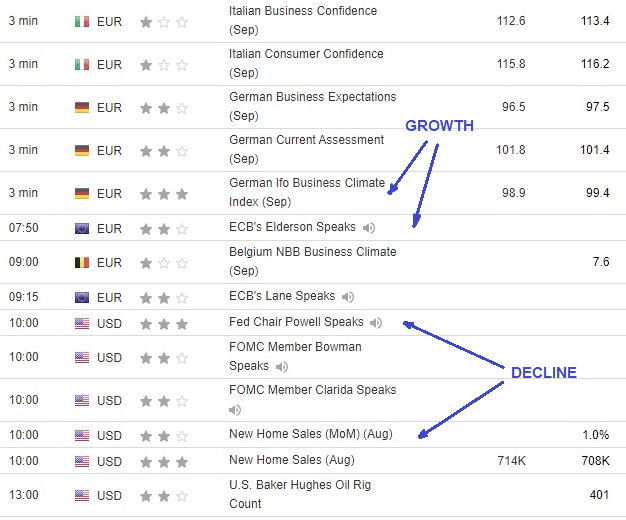626x520 pixels.
Task: Click speaker icon under FOMC Member Clarida Speaks
Action: pos(235,410)
